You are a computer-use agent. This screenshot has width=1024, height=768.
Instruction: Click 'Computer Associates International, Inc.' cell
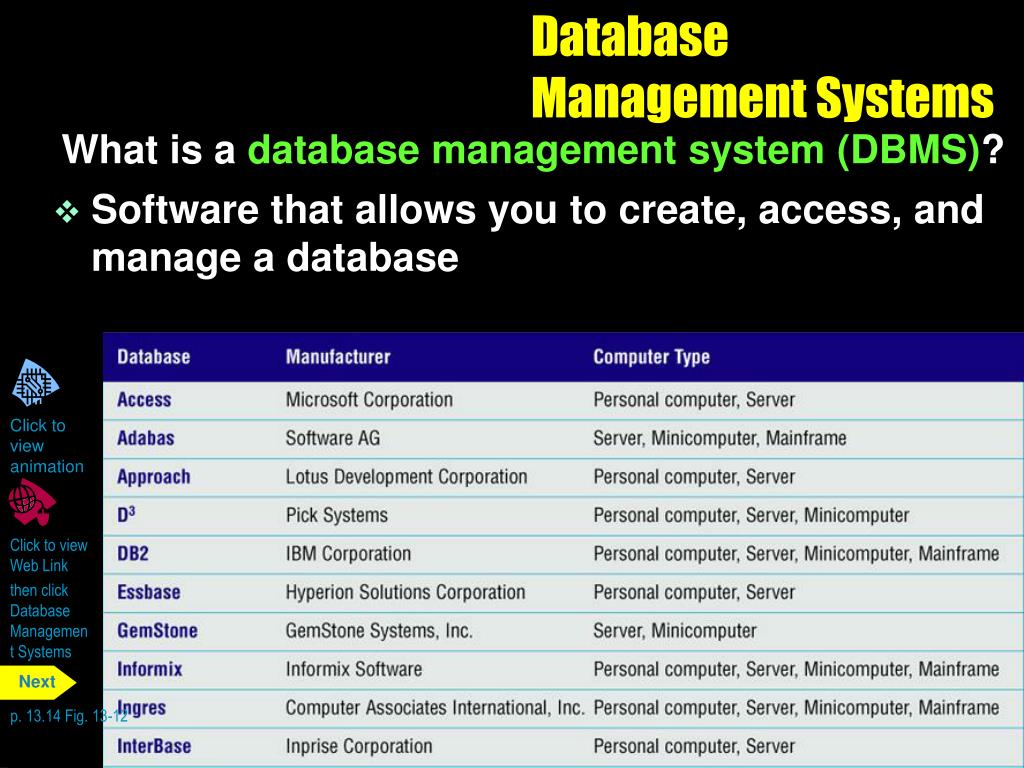(x=435, y=708)
